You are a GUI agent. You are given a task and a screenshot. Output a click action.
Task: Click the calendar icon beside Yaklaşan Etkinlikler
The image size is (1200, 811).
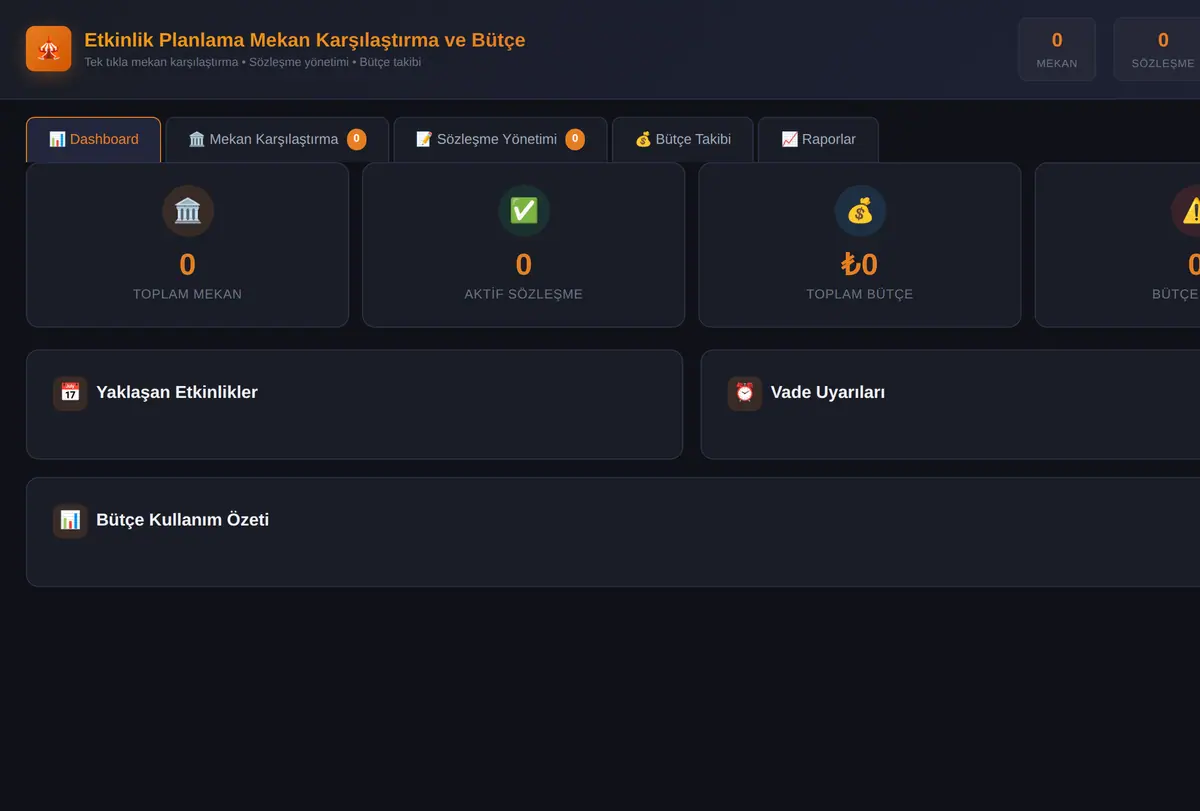[70, 393]
